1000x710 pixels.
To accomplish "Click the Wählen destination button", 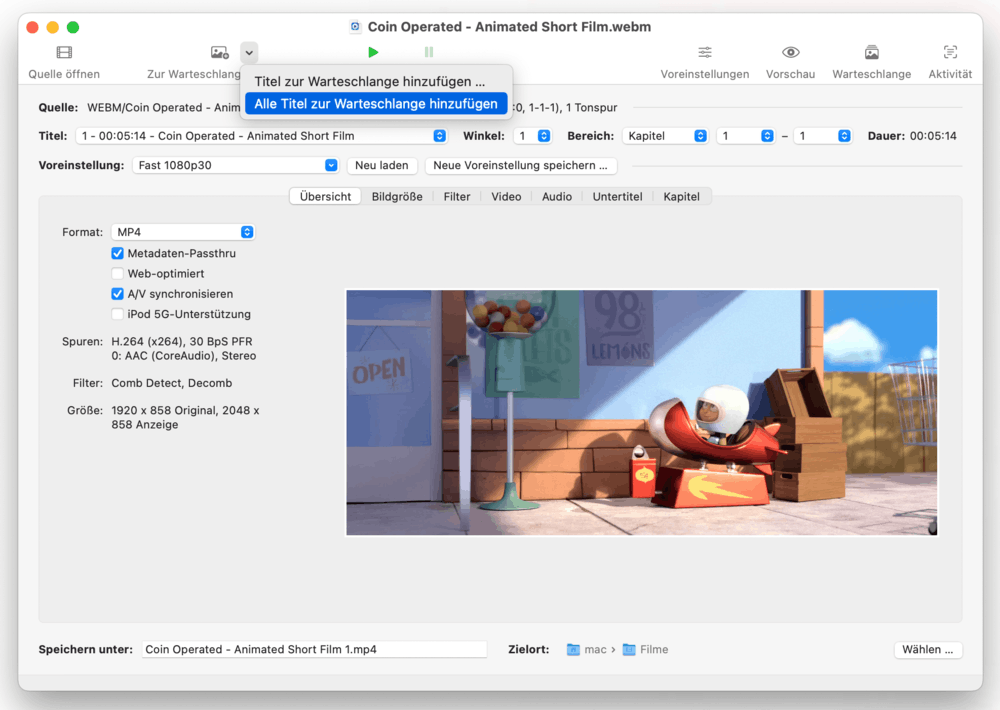I will pyautogui.click(x=928, y=650).
